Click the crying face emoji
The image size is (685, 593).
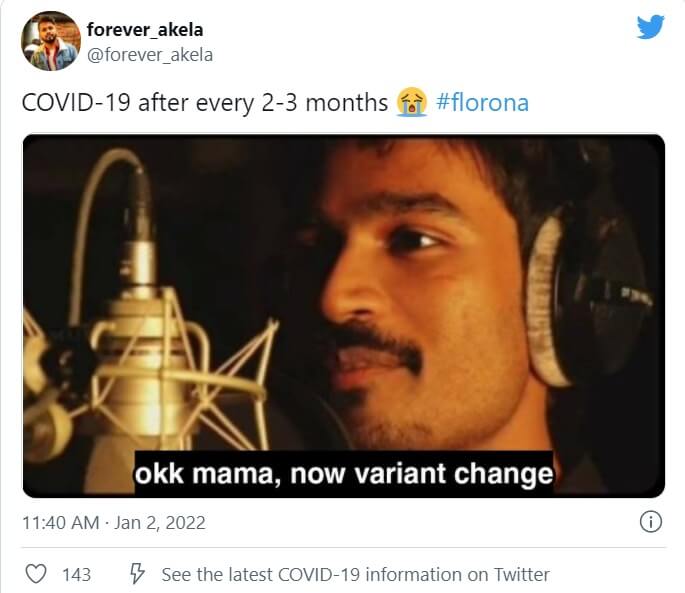coord(411,102)
